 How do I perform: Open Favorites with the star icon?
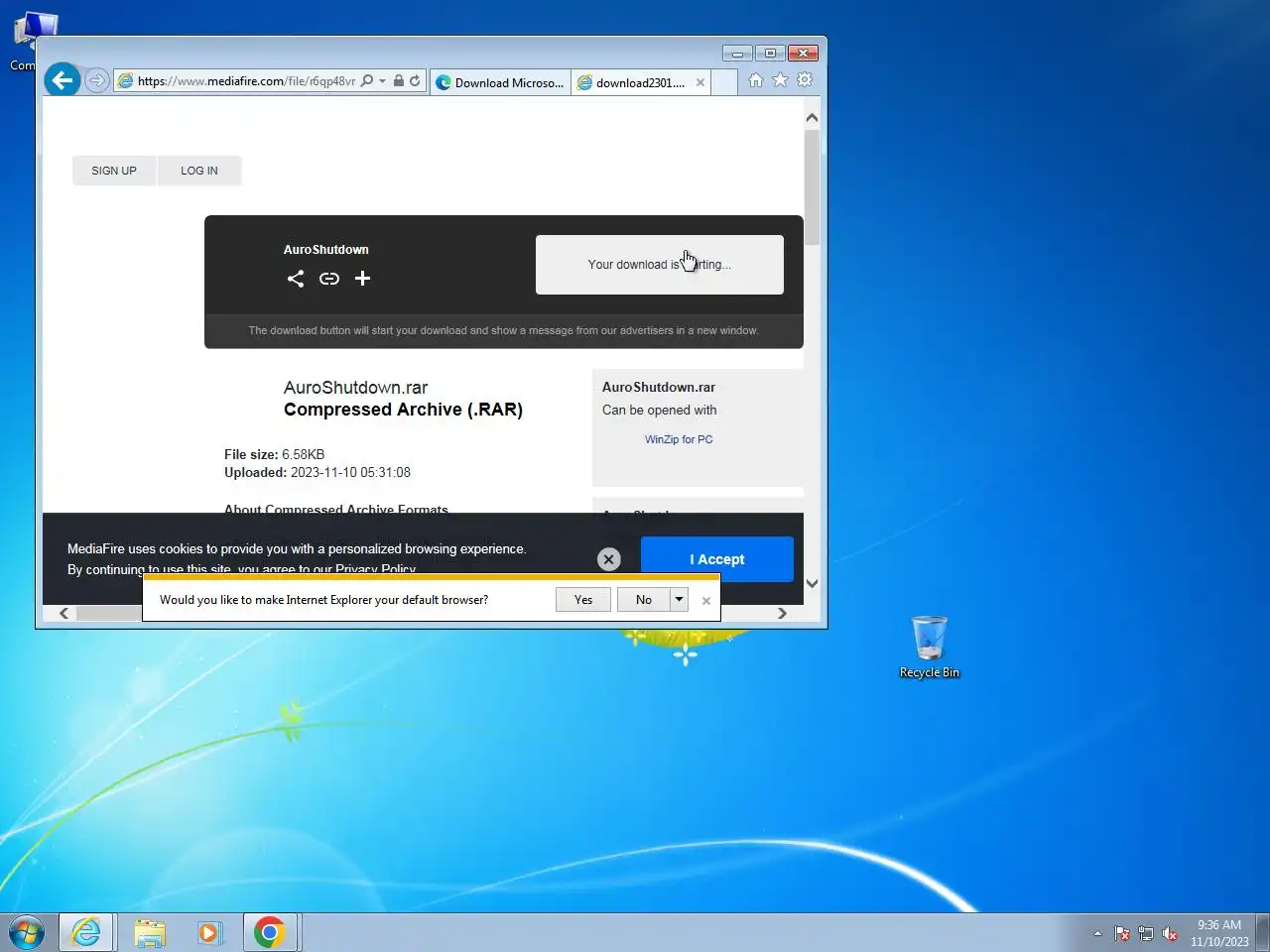[x=780, y=80]
